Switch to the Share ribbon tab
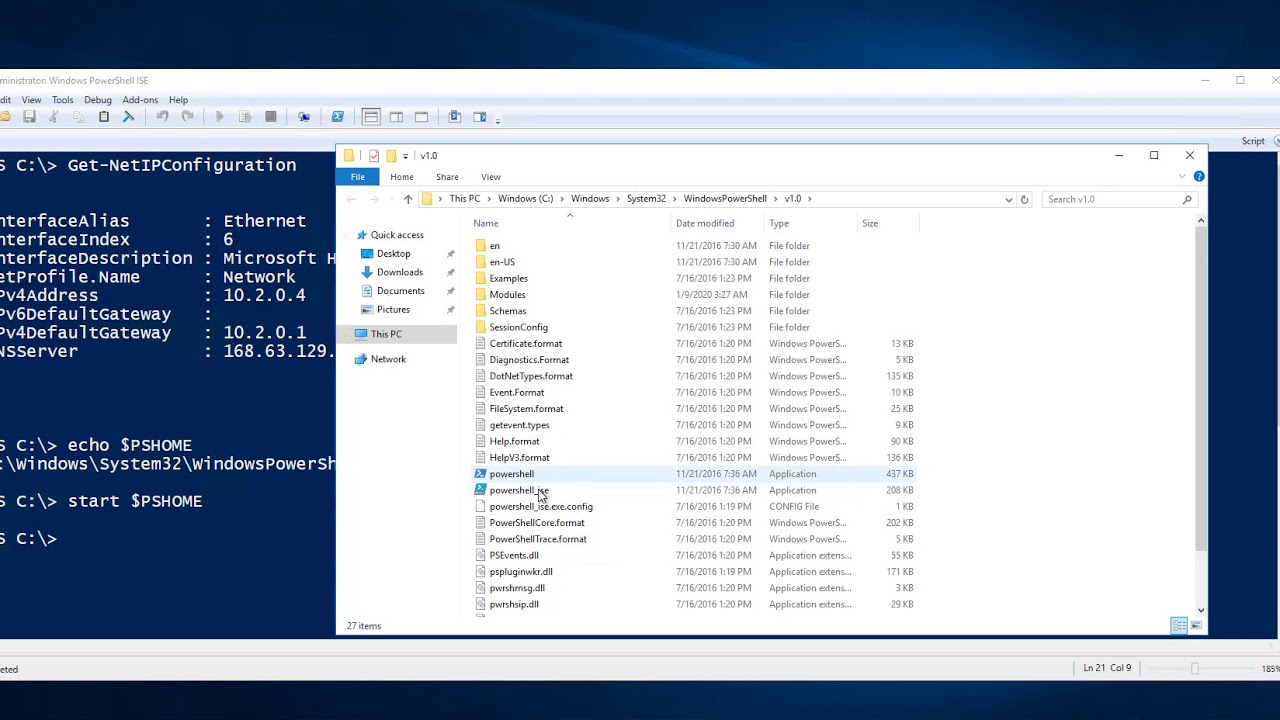The width and height of the screenshot is (1280, 720). [x=447, y=177]
